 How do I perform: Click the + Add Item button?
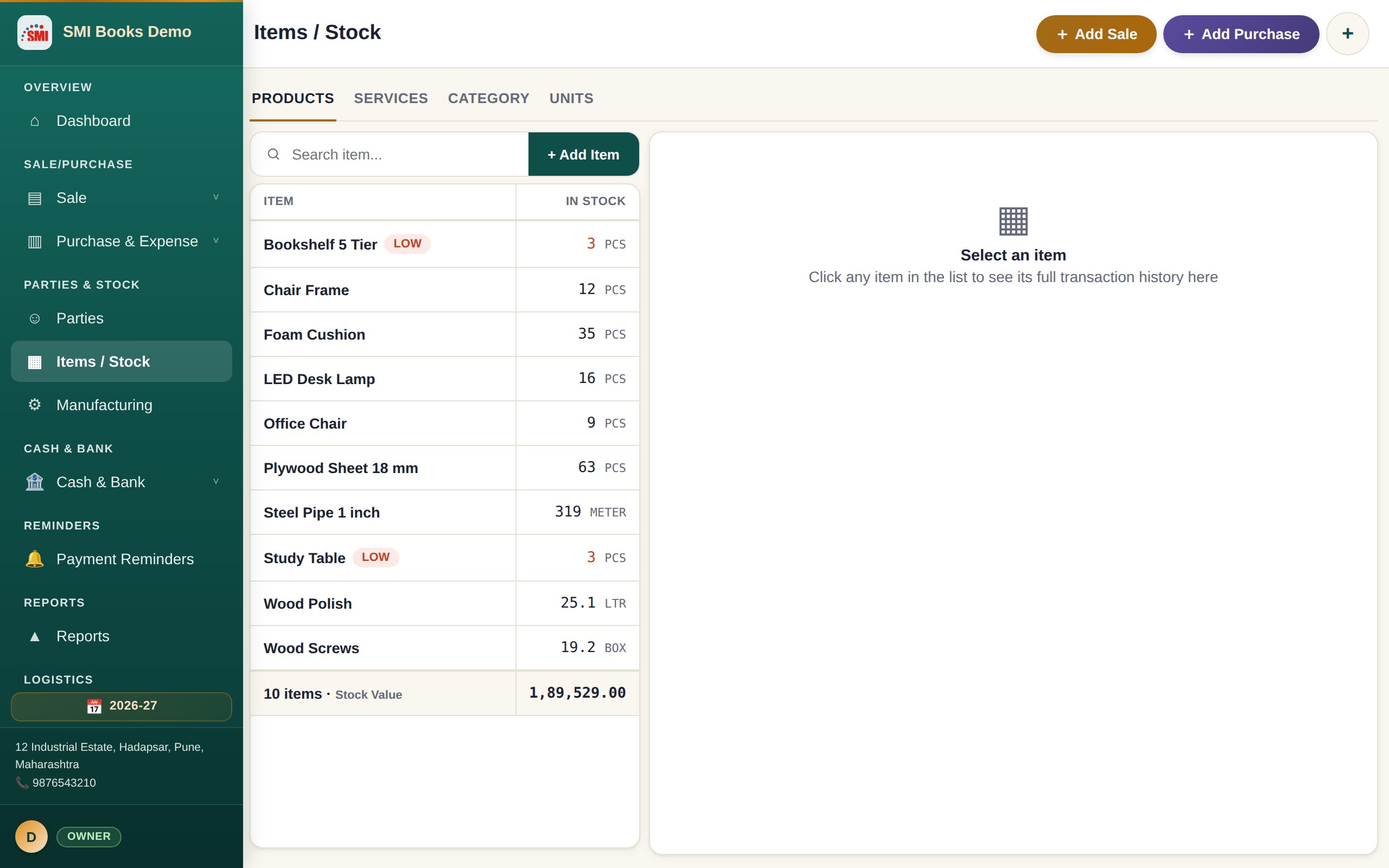583,155
